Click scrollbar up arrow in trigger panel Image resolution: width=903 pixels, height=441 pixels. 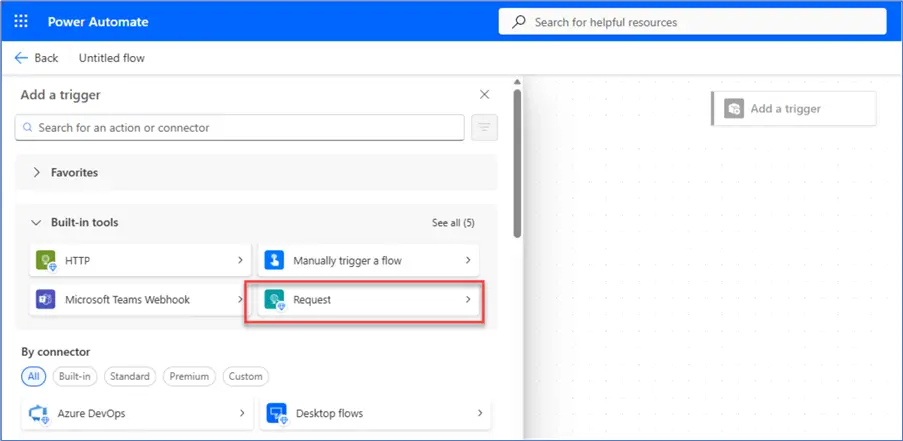click(517, 82)
